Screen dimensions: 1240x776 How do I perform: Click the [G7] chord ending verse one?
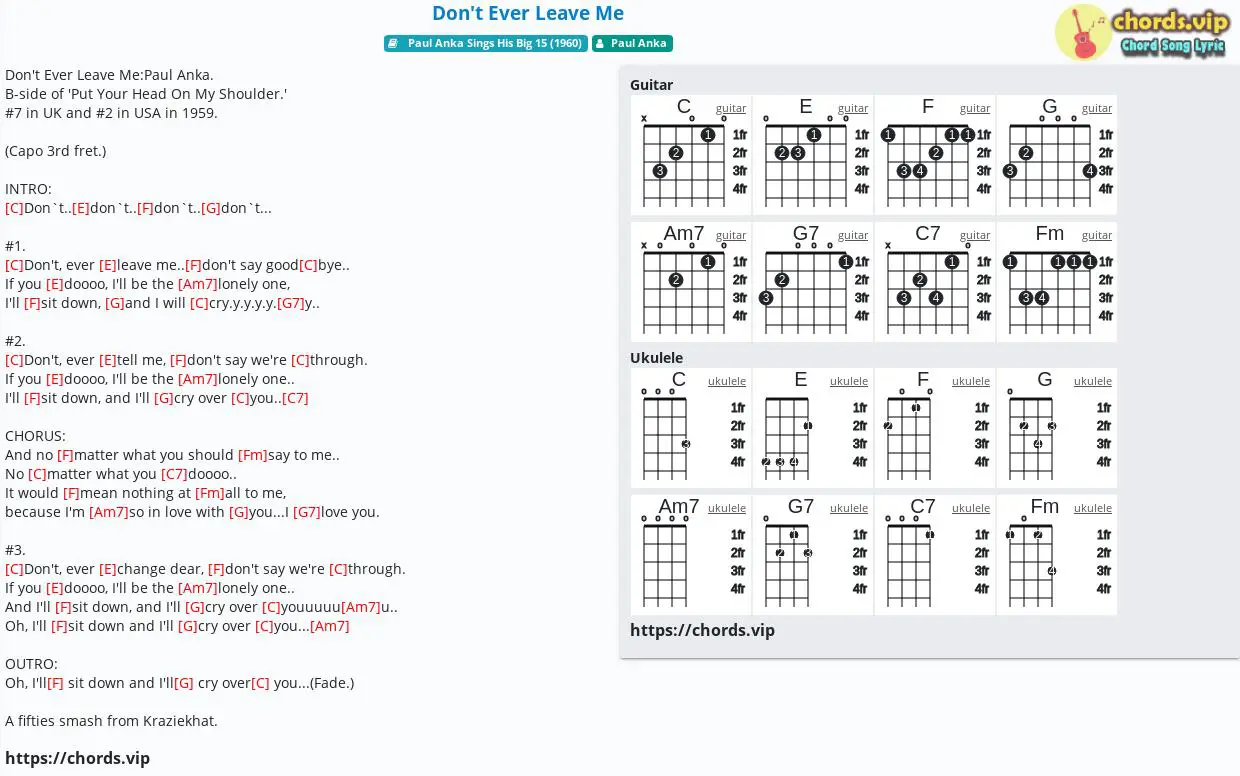pyautogui.click(x=291, y=303)
